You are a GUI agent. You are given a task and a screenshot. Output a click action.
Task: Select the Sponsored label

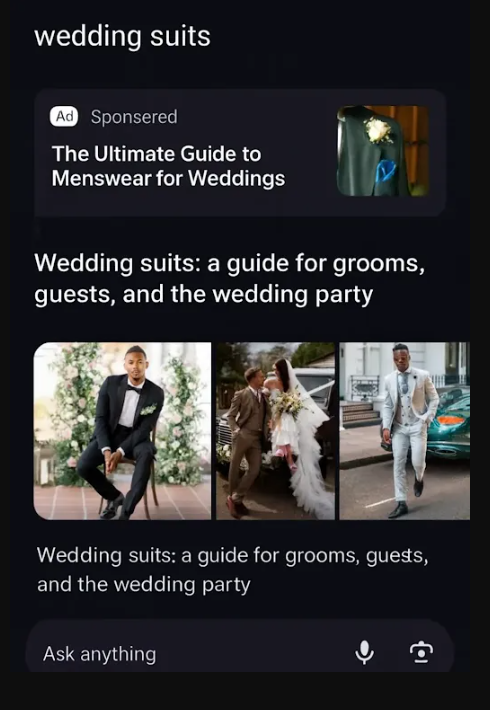(x=134, y=117)
